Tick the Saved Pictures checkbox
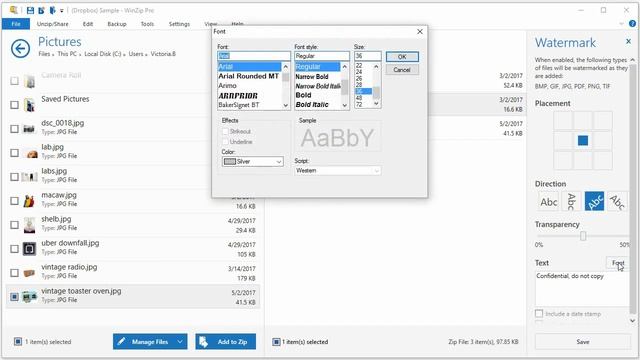Image resolution: width=640 pixels, height=360 pixels. (x=14, y=105)
